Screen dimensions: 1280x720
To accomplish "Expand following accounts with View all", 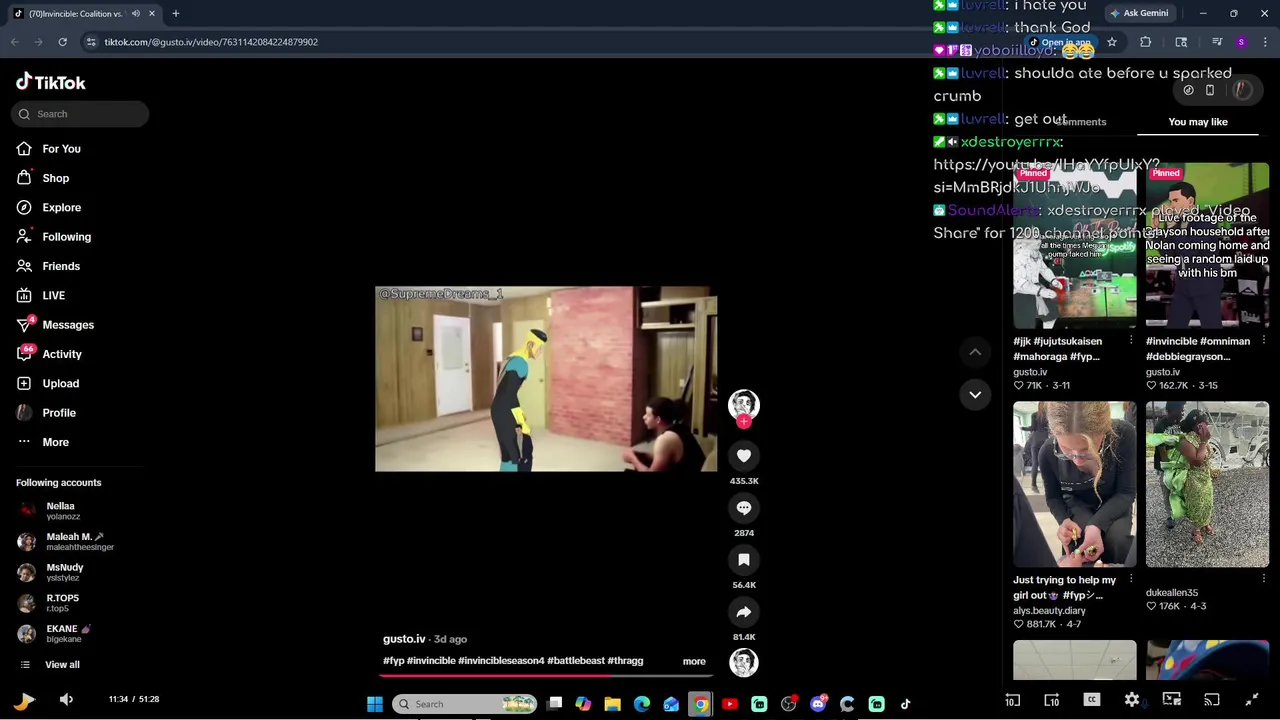I will [48, 665].
